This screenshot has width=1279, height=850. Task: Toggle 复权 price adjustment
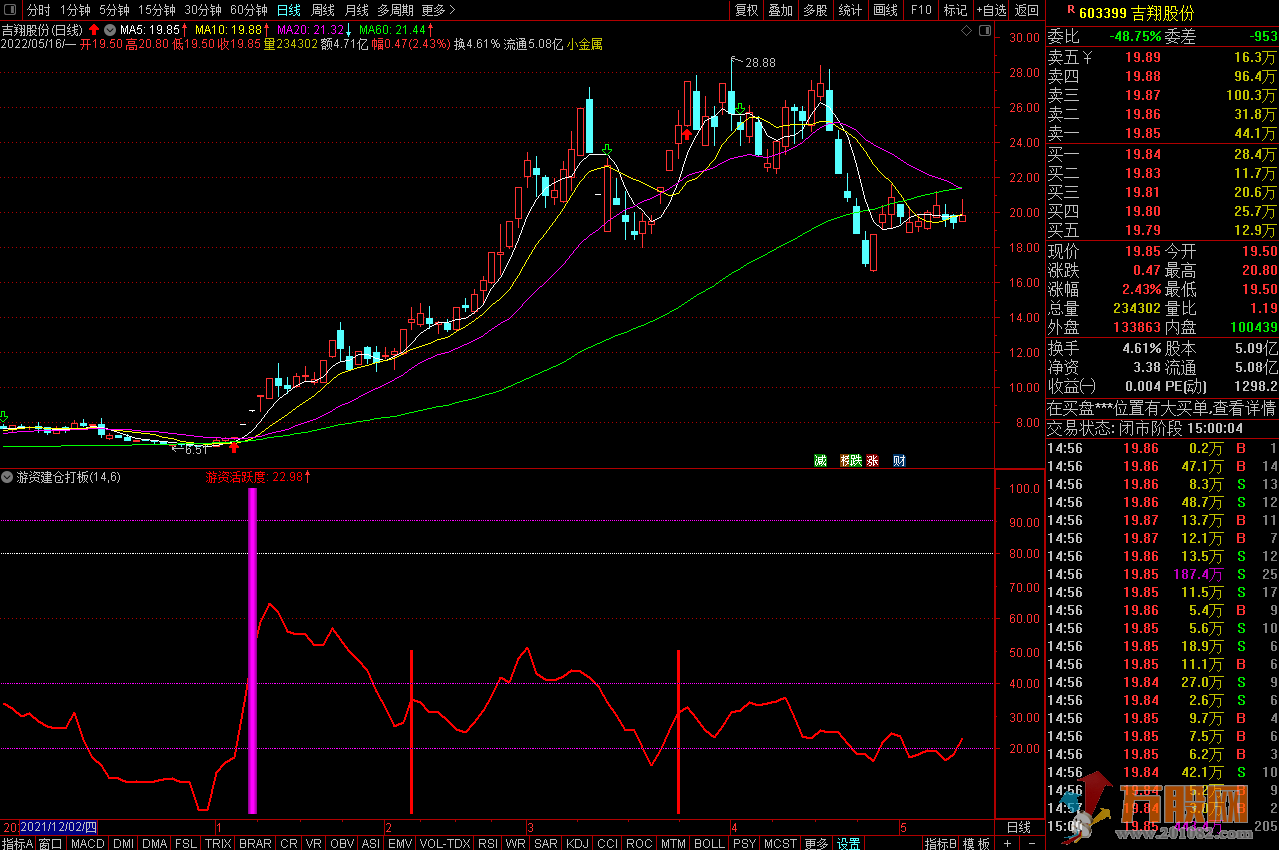(x=746, y=10)
